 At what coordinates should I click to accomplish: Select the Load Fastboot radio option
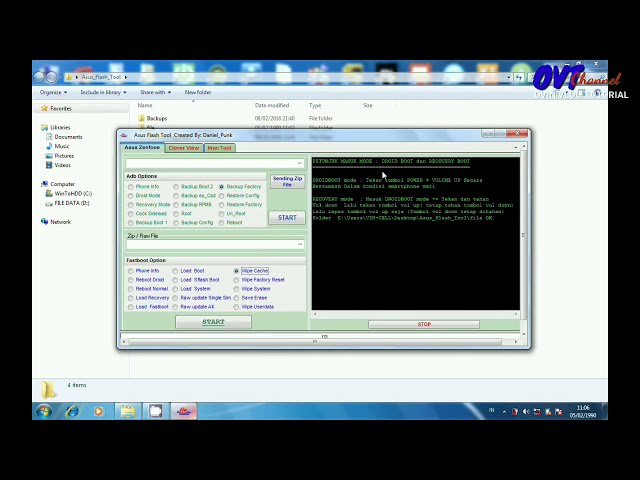click(131, 307)
